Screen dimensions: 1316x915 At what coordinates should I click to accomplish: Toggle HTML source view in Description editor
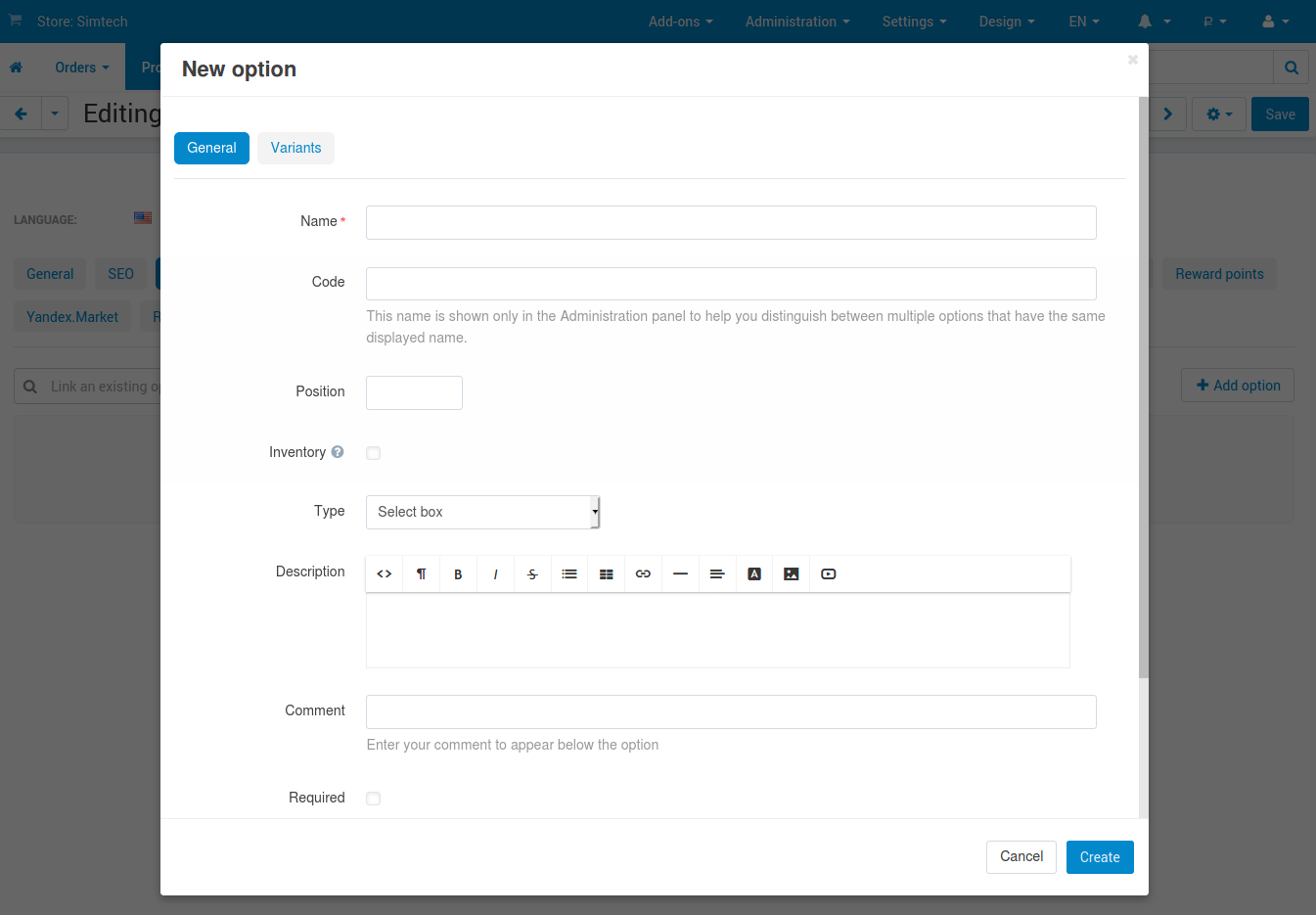tap(385, 574)
